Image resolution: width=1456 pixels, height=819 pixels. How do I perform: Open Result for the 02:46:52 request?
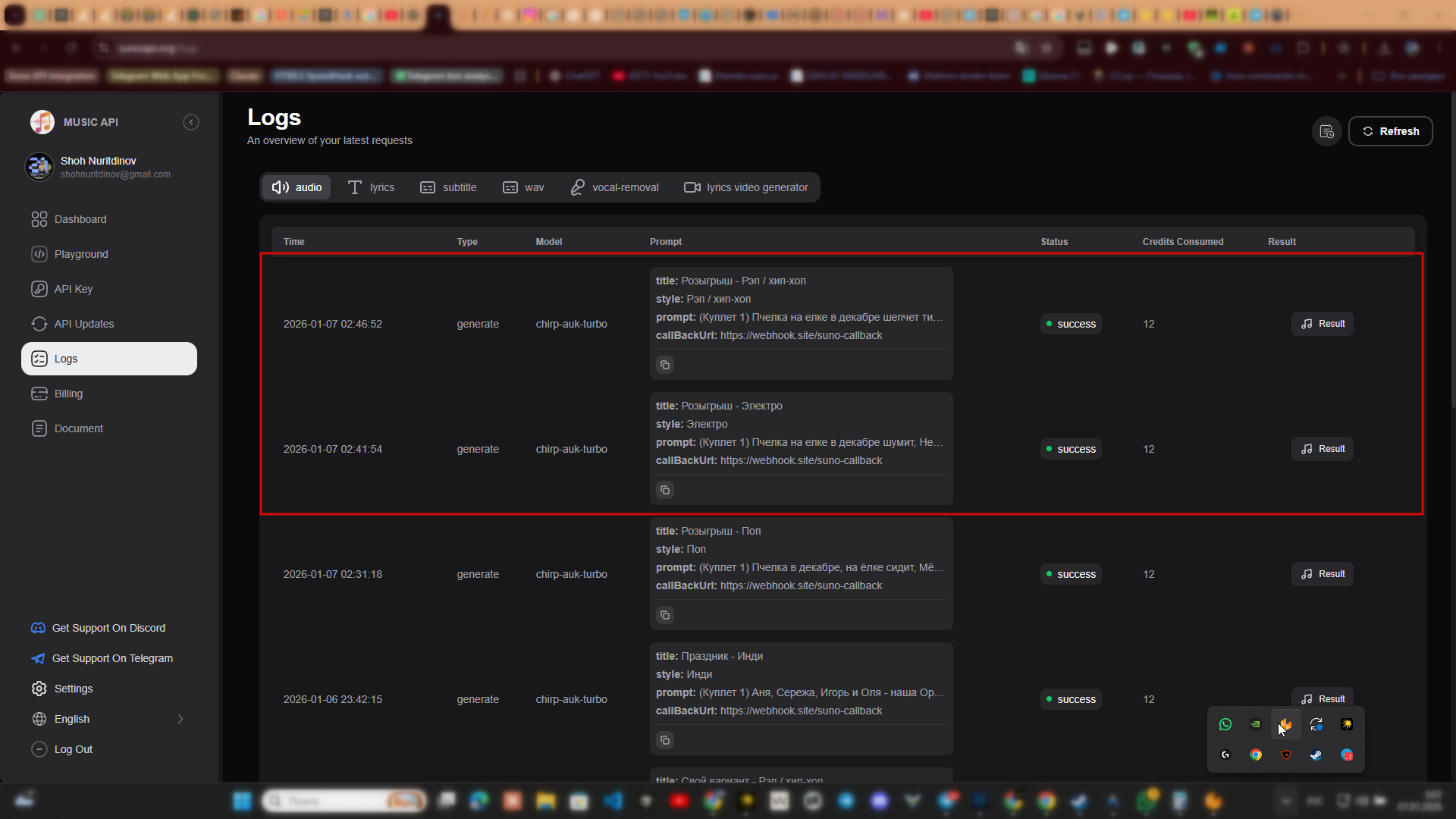click(x=1323, y=324)
